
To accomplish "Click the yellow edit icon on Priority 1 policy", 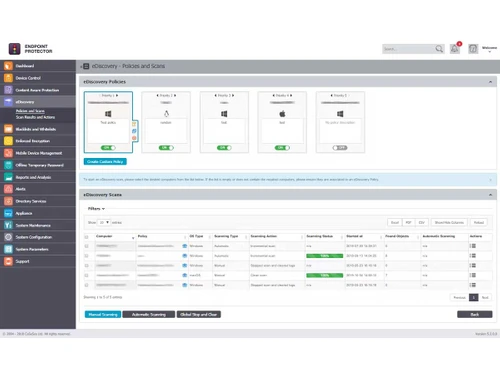I will tap(134, 124).
